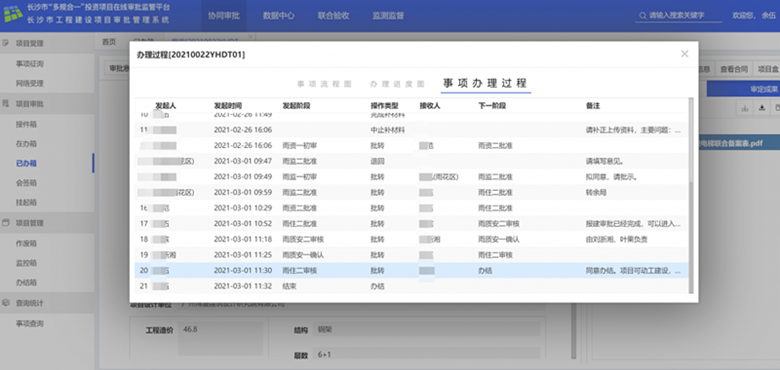780x370 pixels.
Task: Click the search magnifier icon
Action: [643, 16]
